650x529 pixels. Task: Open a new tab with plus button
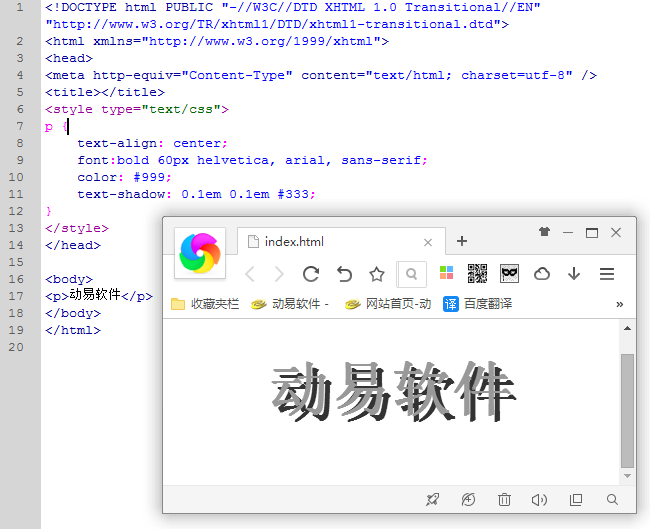click(462, 241)
